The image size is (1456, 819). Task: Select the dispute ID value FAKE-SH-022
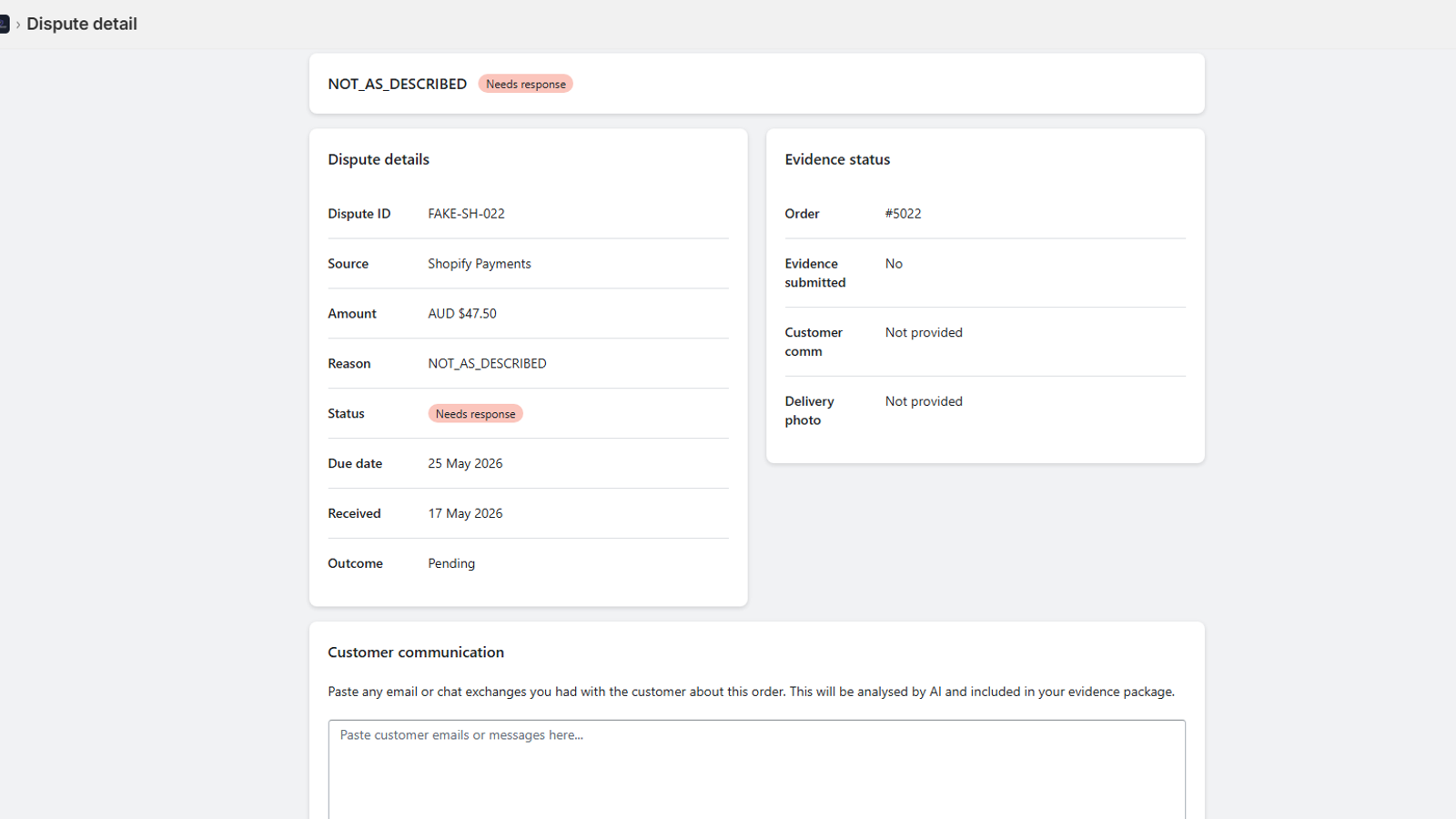(467, 214)
